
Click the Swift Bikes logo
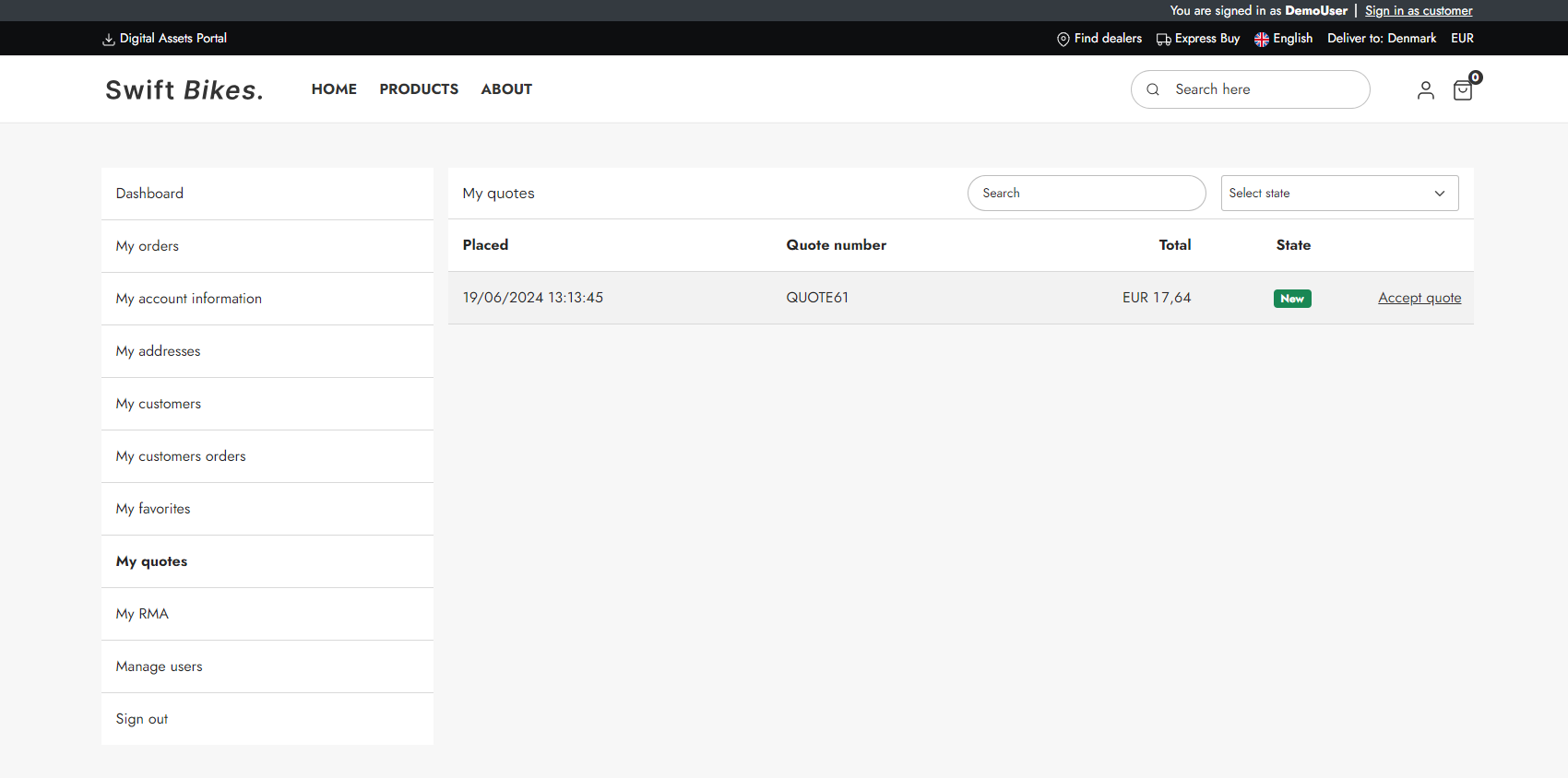coord(184,89)
